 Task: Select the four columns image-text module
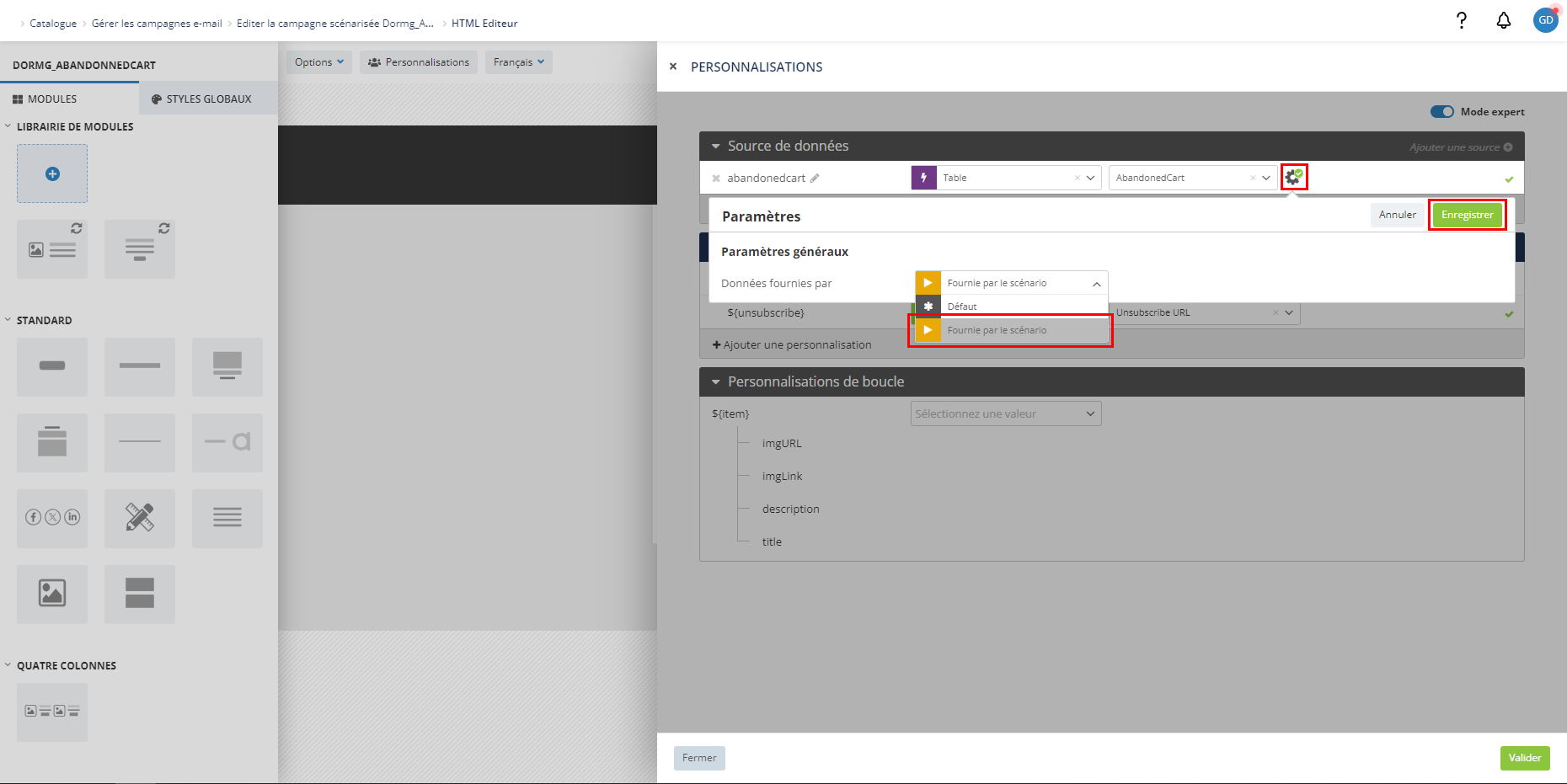[52, 712]
